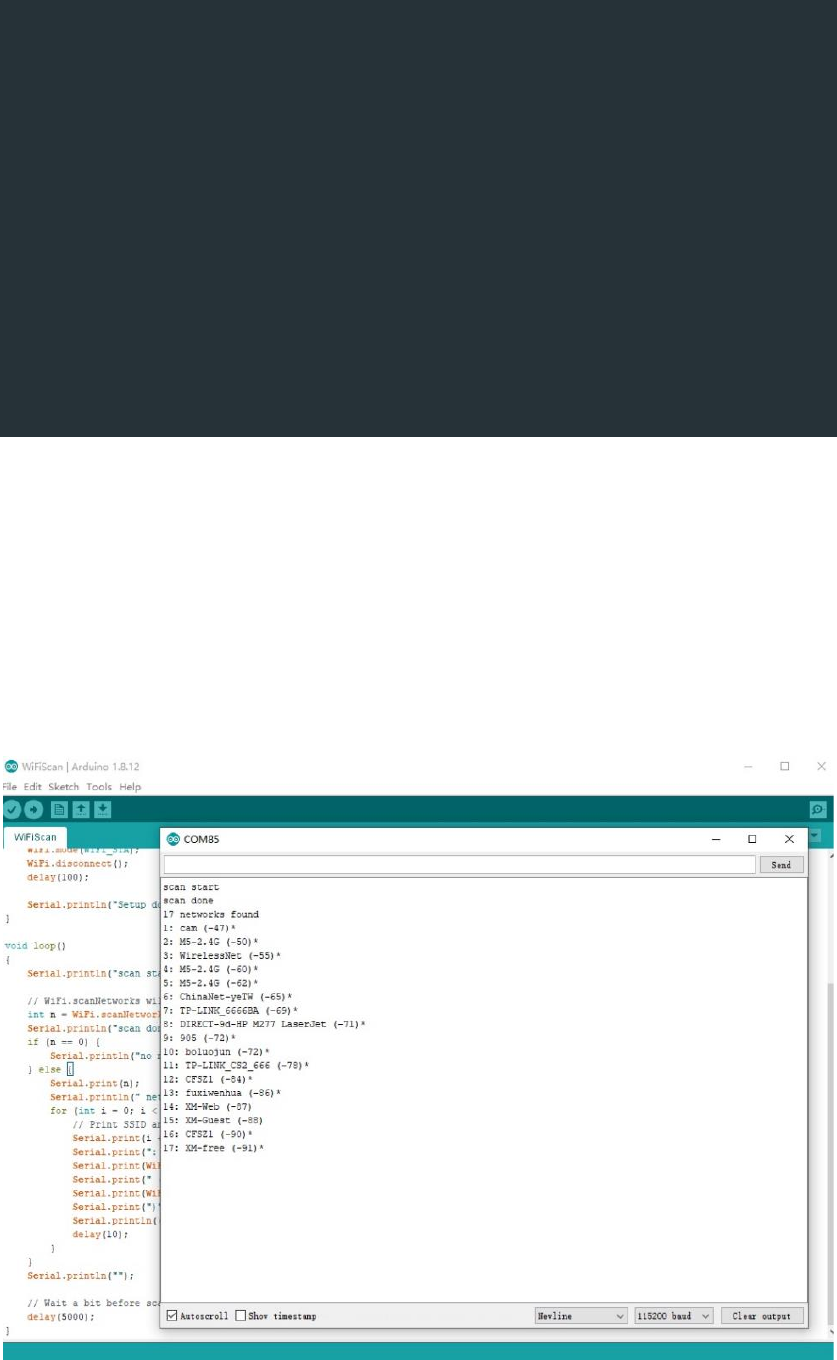Click the "11: TP-LINK_CS2_666 (-78)*" line

pyautogui.click(x=236, y=1066)
